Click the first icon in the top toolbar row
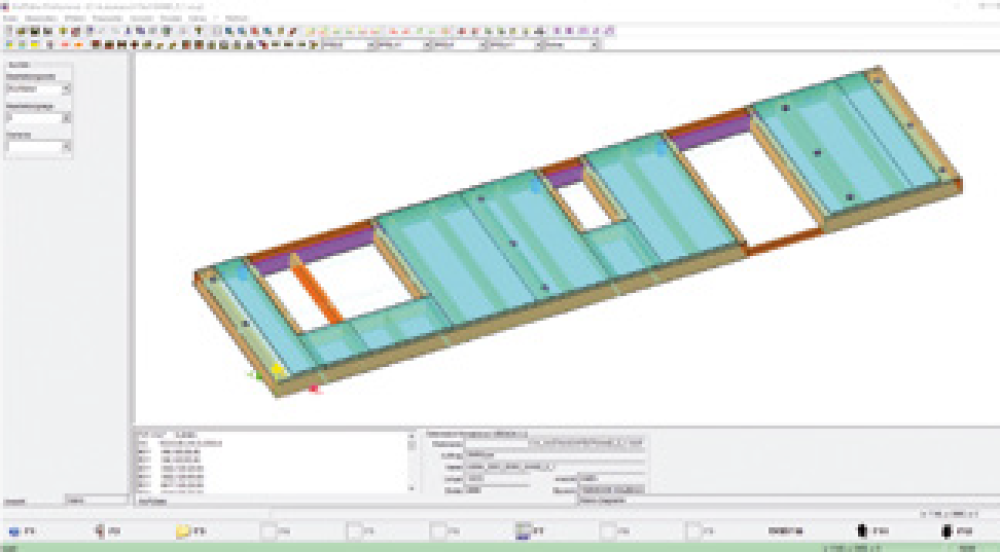This screenshot has height=552, width=1000. coord(9,30)
